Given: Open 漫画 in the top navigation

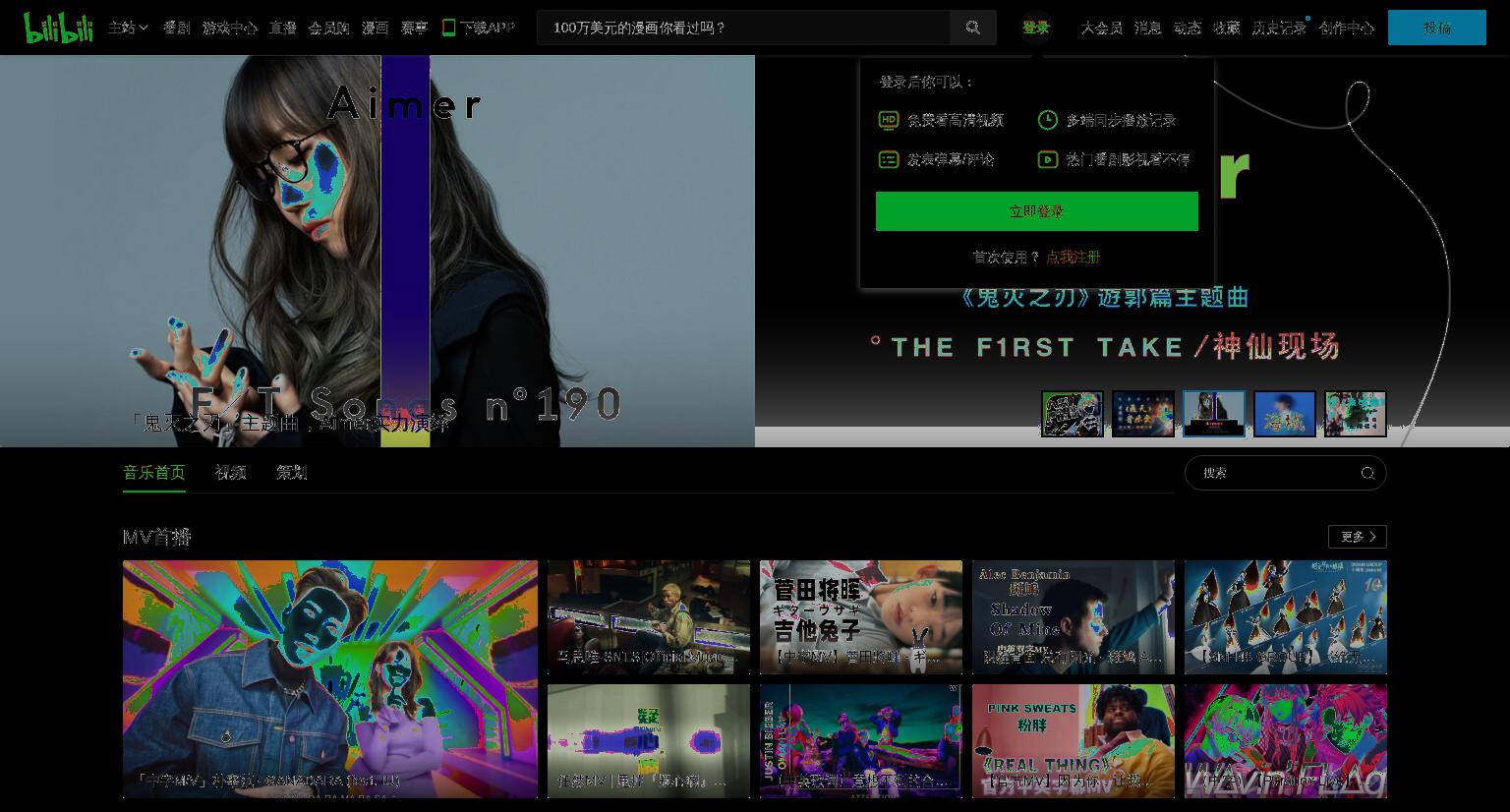Looking at the screenshot, I should click(375, 28).
